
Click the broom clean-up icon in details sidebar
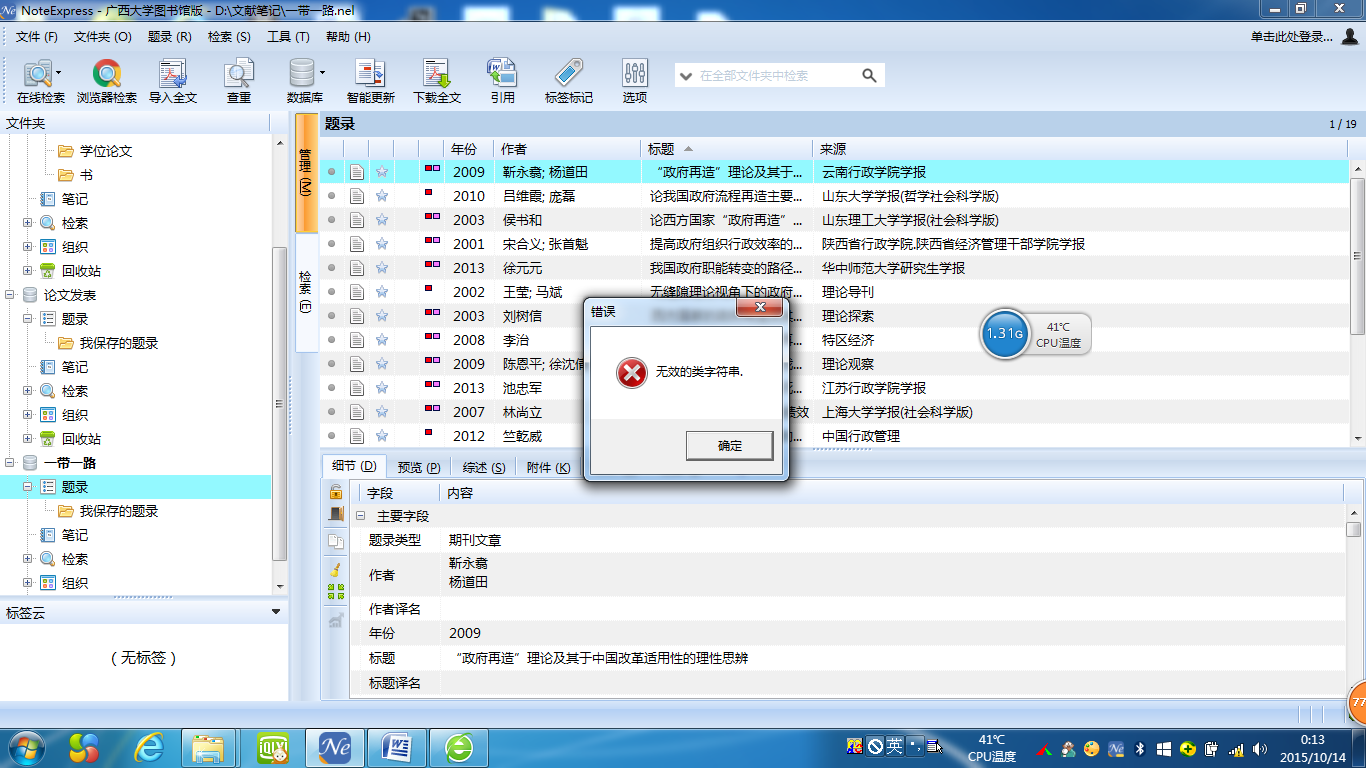coord(336,568)
